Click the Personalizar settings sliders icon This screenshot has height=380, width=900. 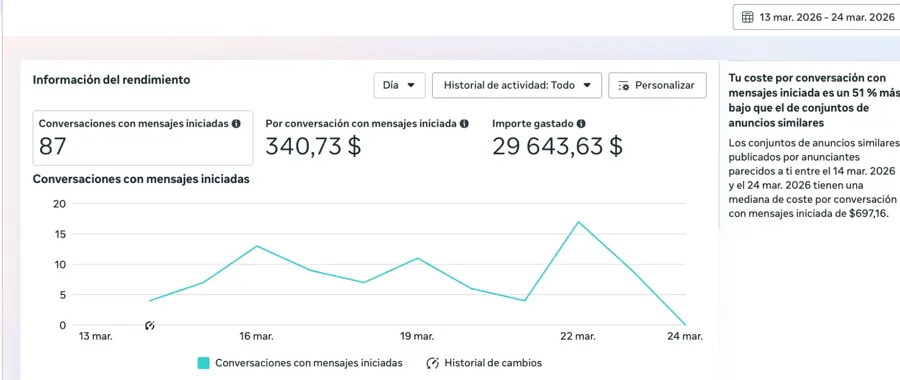(623, 86)
